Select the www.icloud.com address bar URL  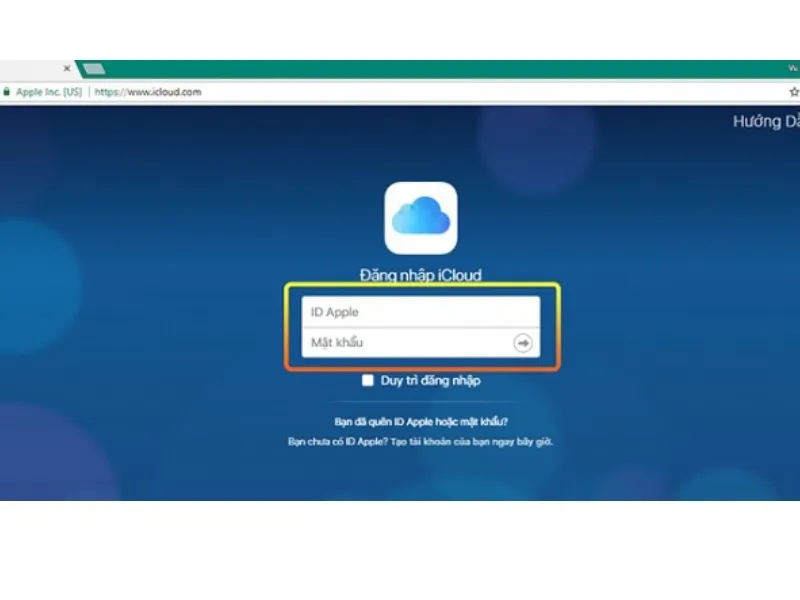148,92
